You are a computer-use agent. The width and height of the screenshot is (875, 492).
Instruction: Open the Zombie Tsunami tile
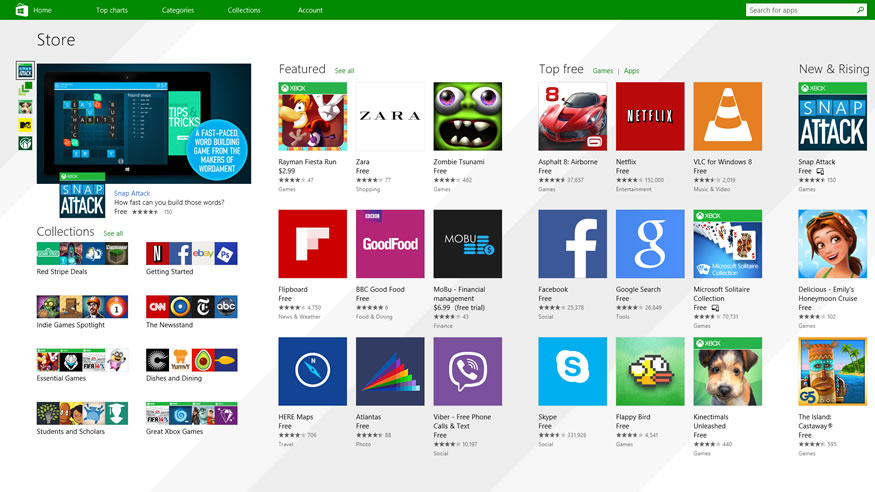468,117
